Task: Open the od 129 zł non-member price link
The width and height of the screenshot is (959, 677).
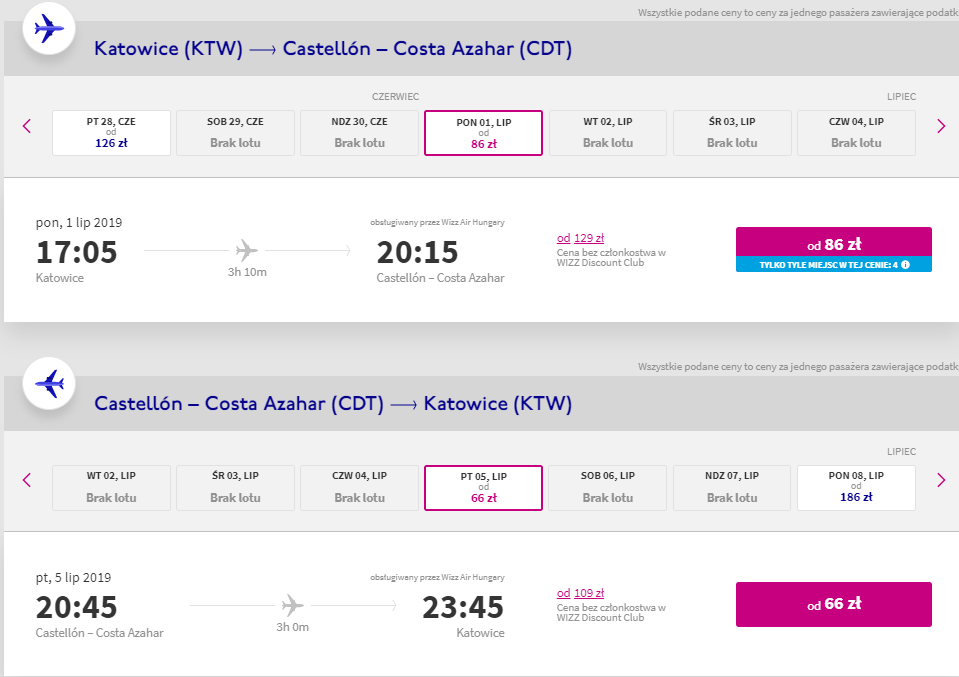Action: click(x=580, y=238)
